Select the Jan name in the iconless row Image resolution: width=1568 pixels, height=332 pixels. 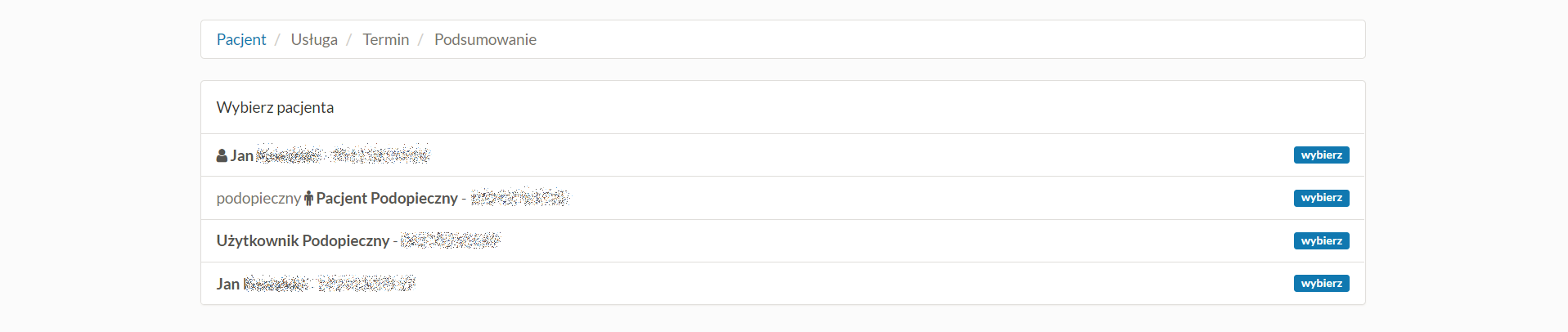click(228, 284)
